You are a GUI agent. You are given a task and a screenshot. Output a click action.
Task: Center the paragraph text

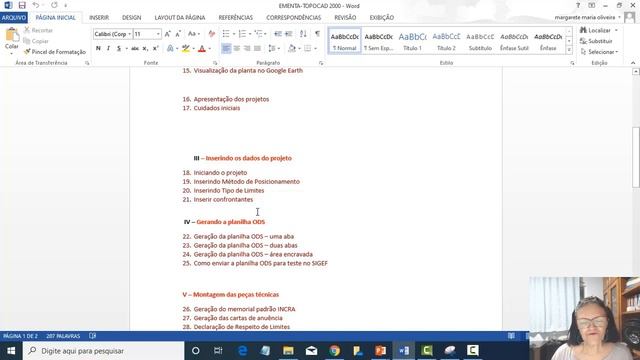point(237,49)
